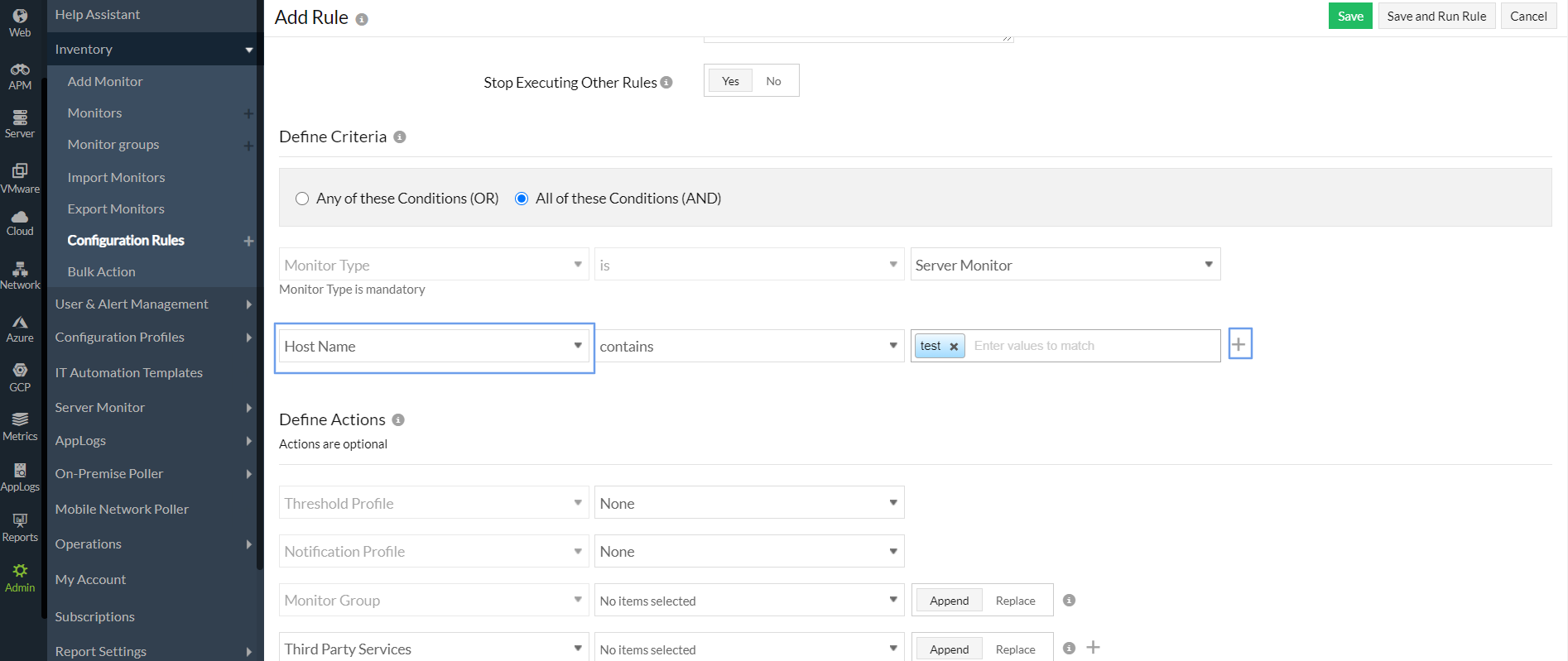Click the Save button
The width and height of the screenshot is (1568, 661).
coord(1350,16)
